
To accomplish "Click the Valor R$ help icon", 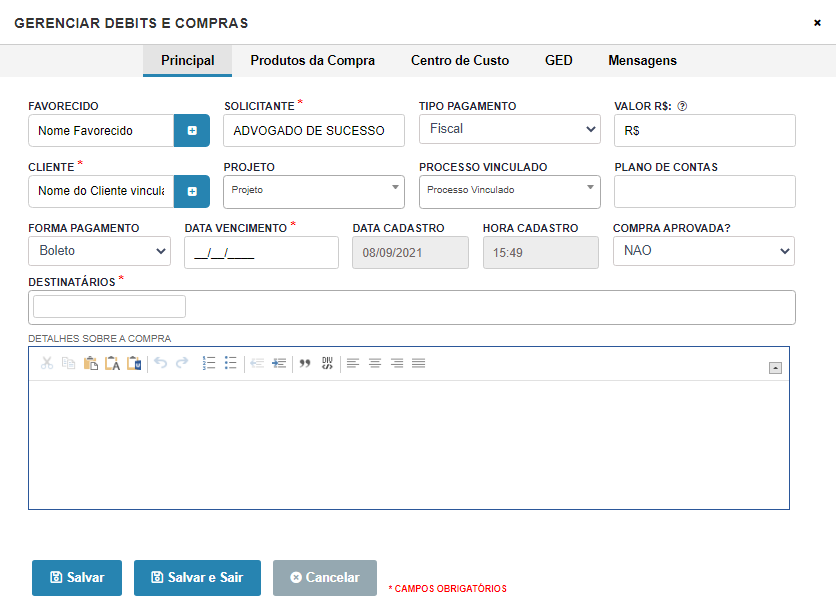I will click(682, 106).
